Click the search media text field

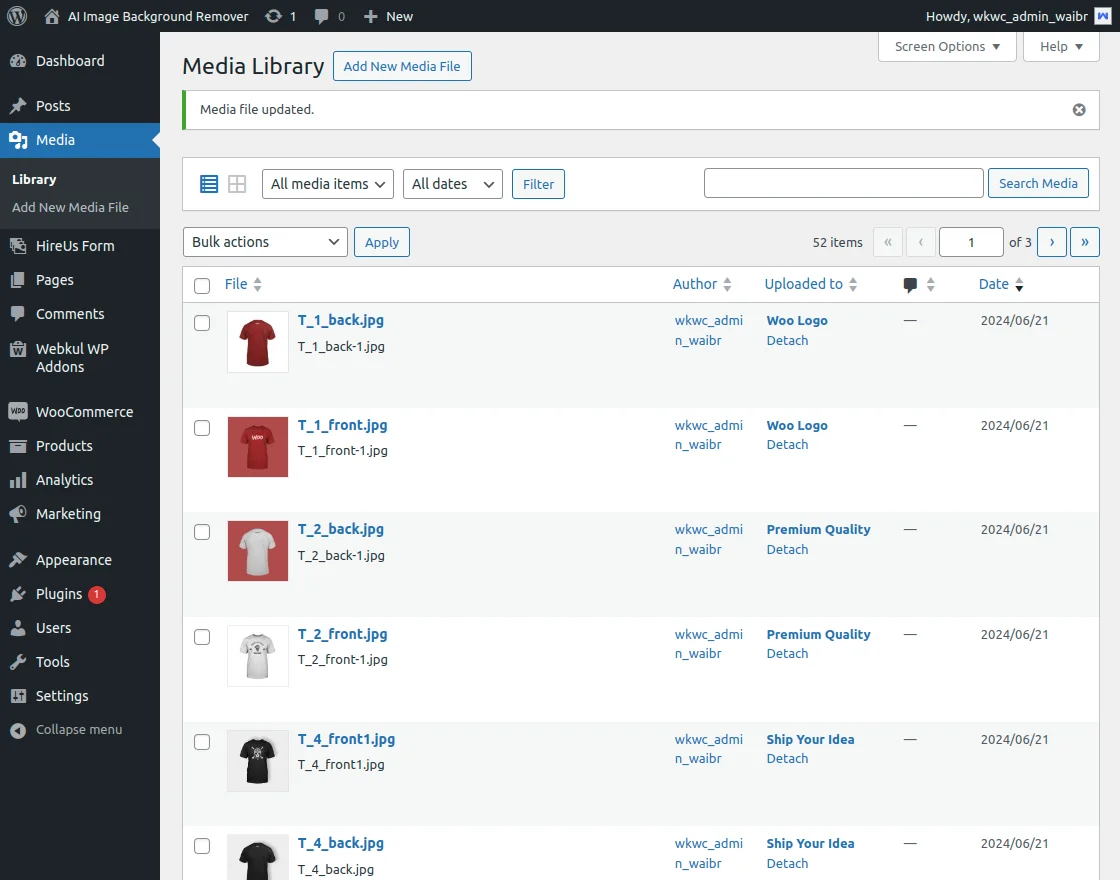point(843,183)
